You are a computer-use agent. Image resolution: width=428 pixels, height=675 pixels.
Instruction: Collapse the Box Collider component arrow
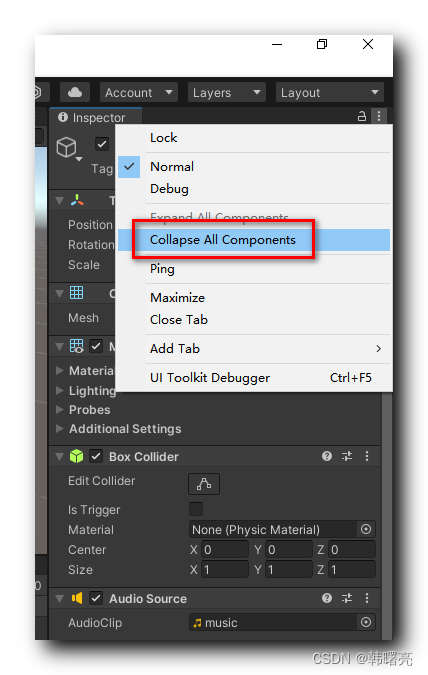[x=60, y=456]
